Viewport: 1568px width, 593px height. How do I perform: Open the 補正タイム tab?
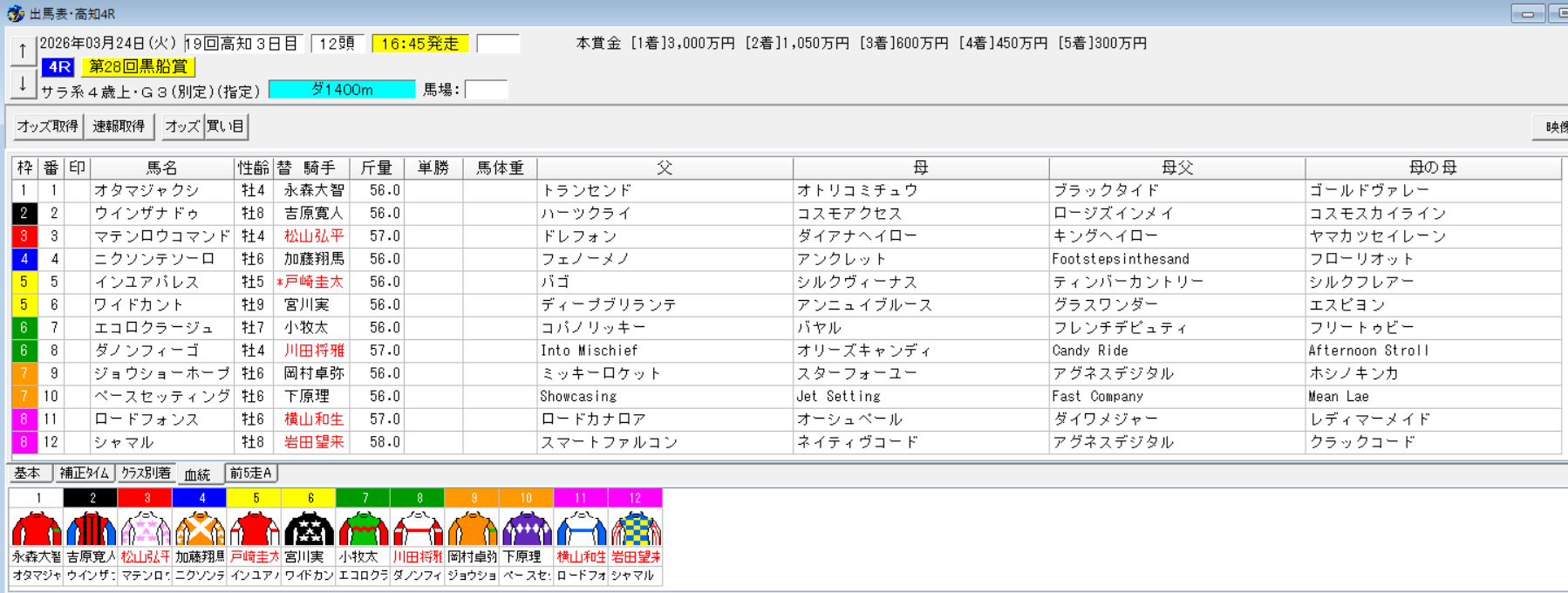point(85,474)
